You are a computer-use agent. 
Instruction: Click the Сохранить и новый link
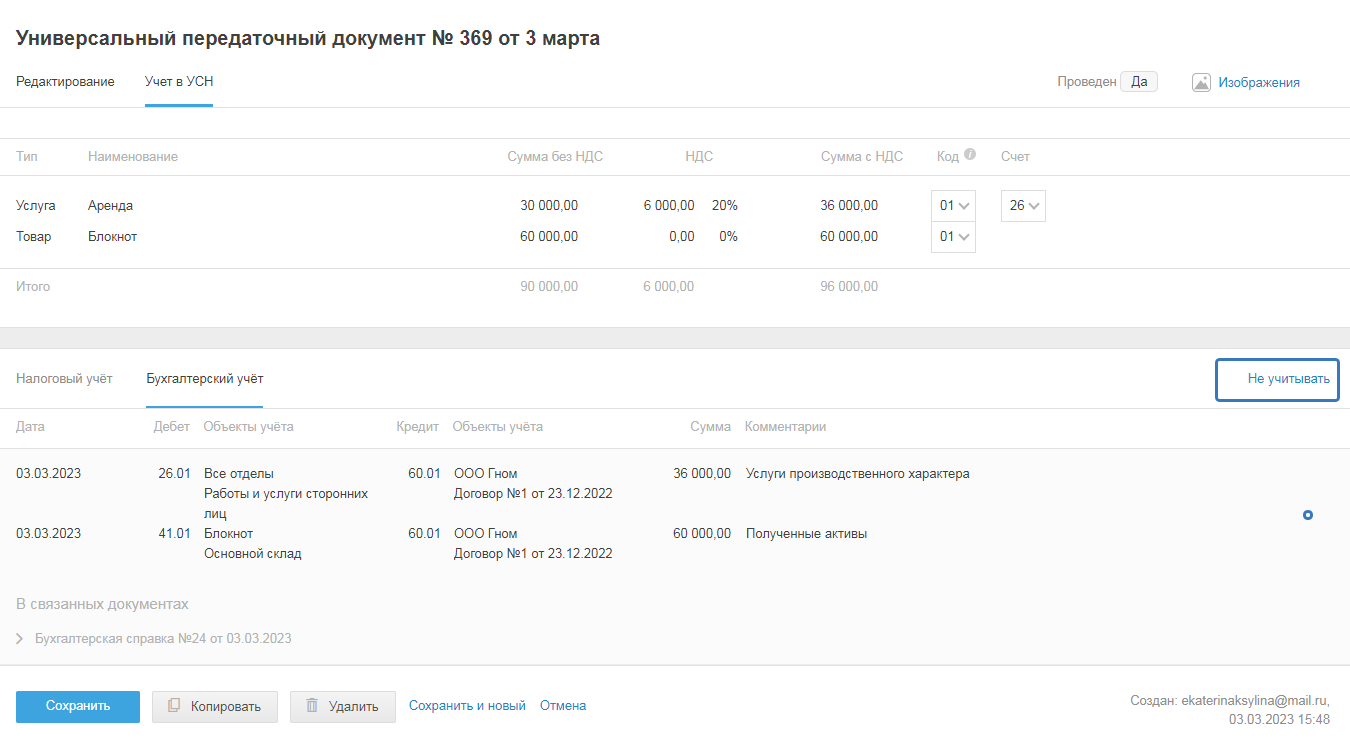click(x=467, y=706)
